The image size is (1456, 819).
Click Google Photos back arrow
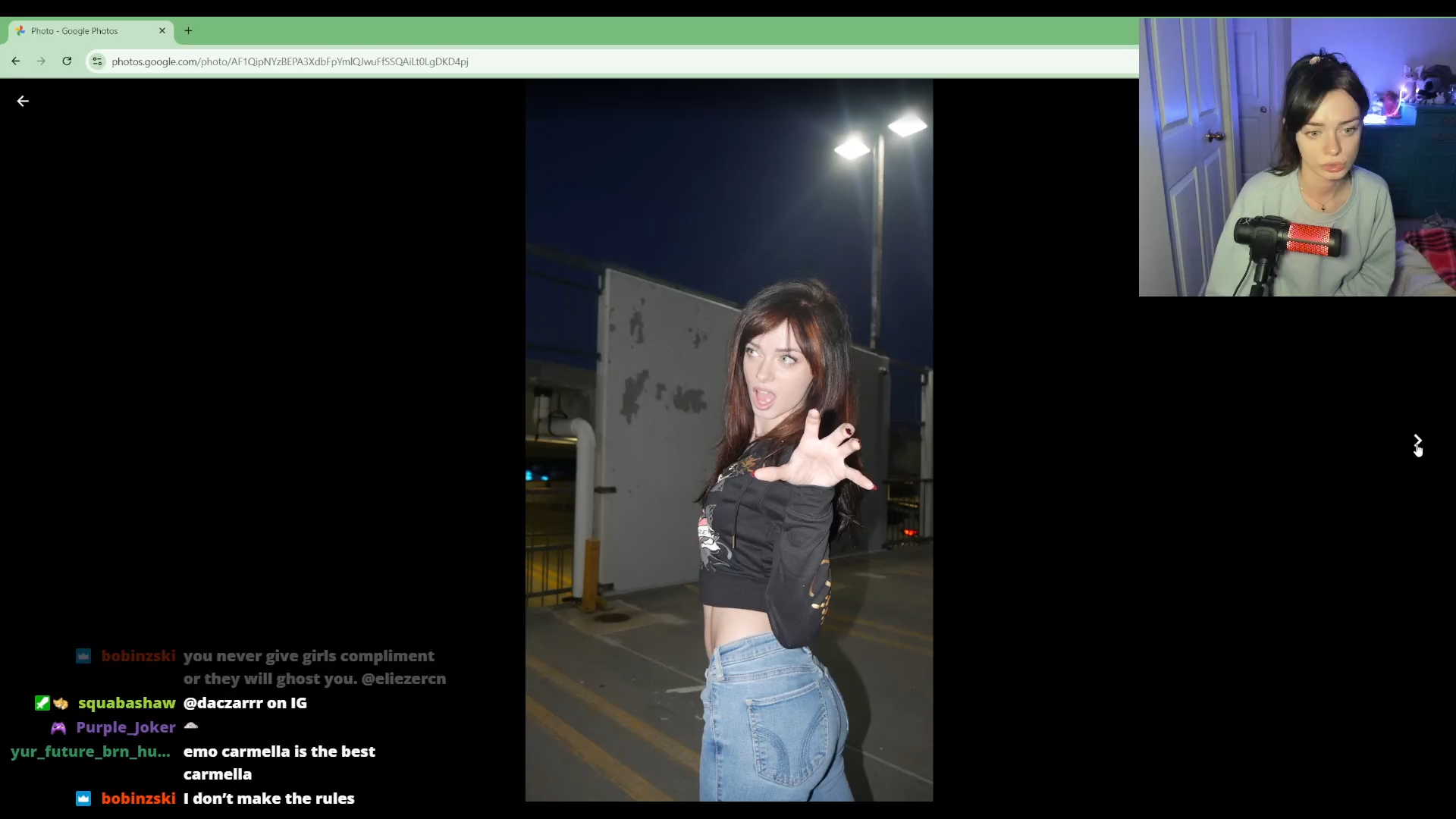23,101
